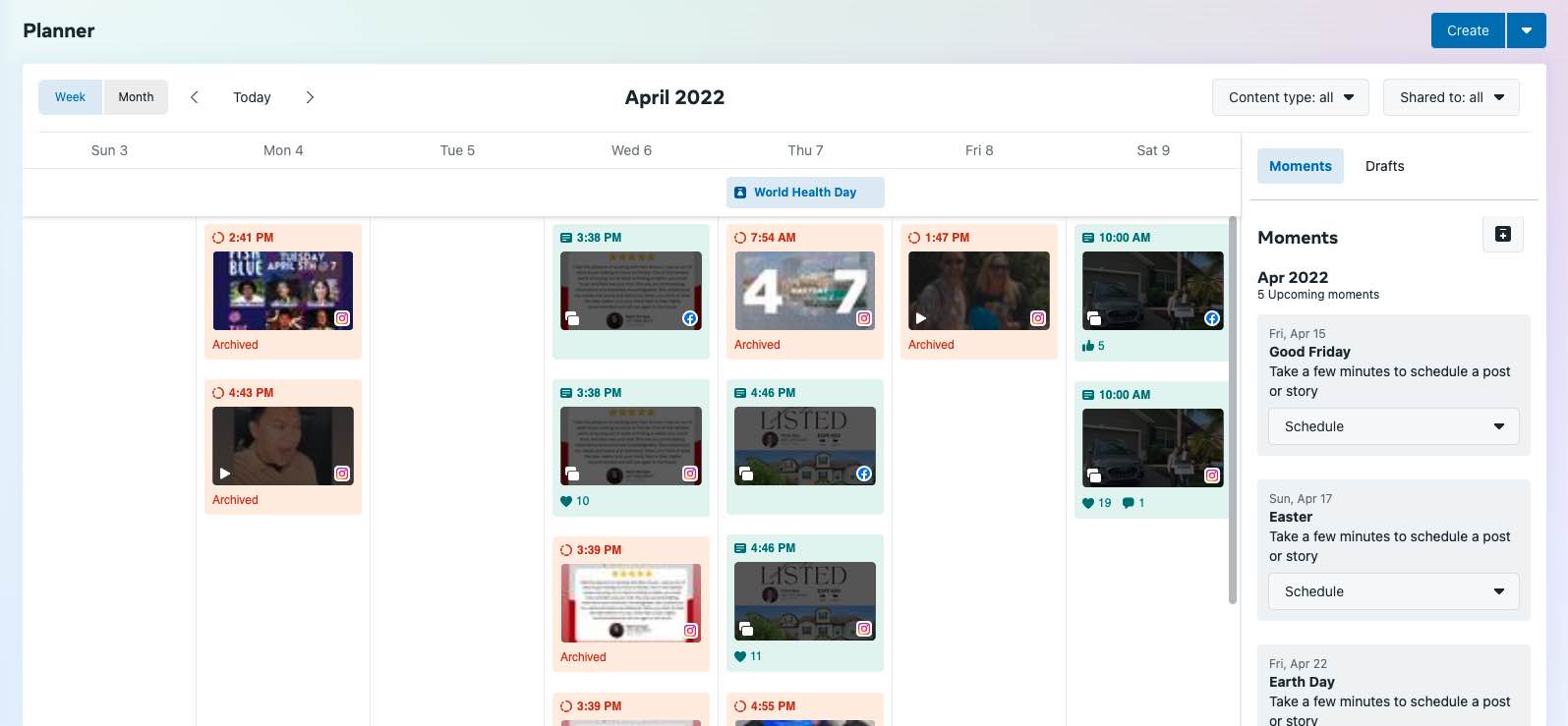This screenshot has height=726, width=1568.
Task: Jump to Today in the calendar
Action: click(252, 97)
